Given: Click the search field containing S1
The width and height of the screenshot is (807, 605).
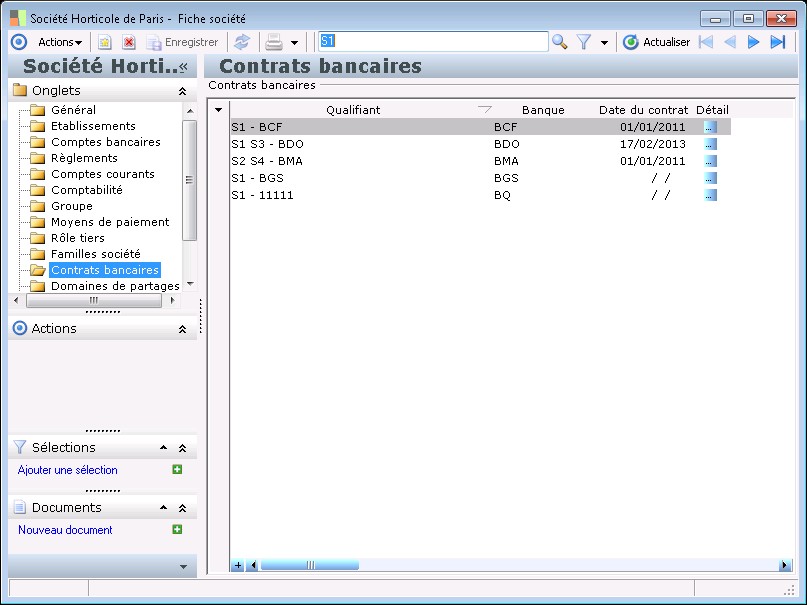Looking at the screenshot, I should tap(432, 41).
